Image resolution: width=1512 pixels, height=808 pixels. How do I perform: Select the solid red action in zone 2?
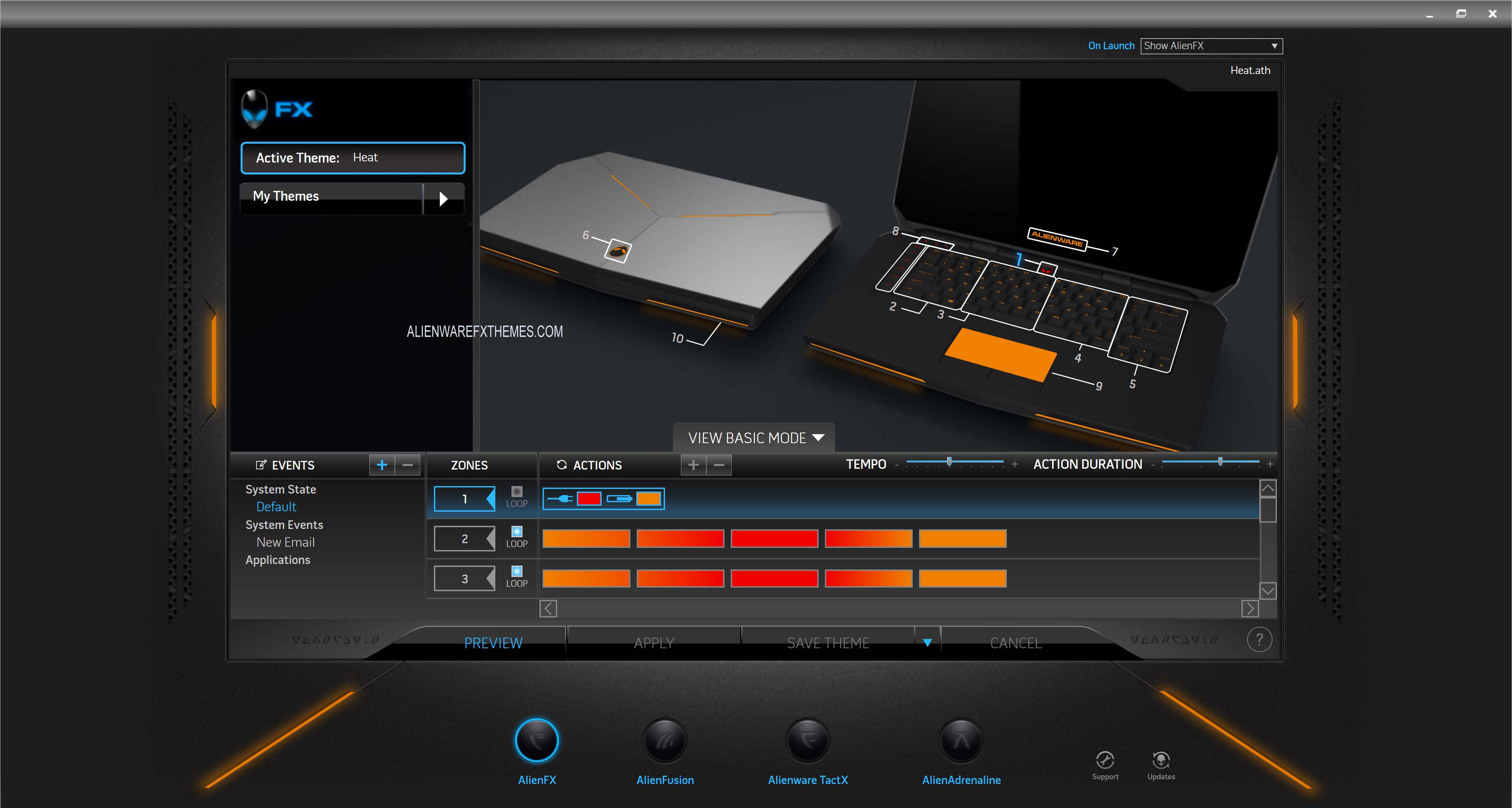pyautogui.click(x=774, y=539)
